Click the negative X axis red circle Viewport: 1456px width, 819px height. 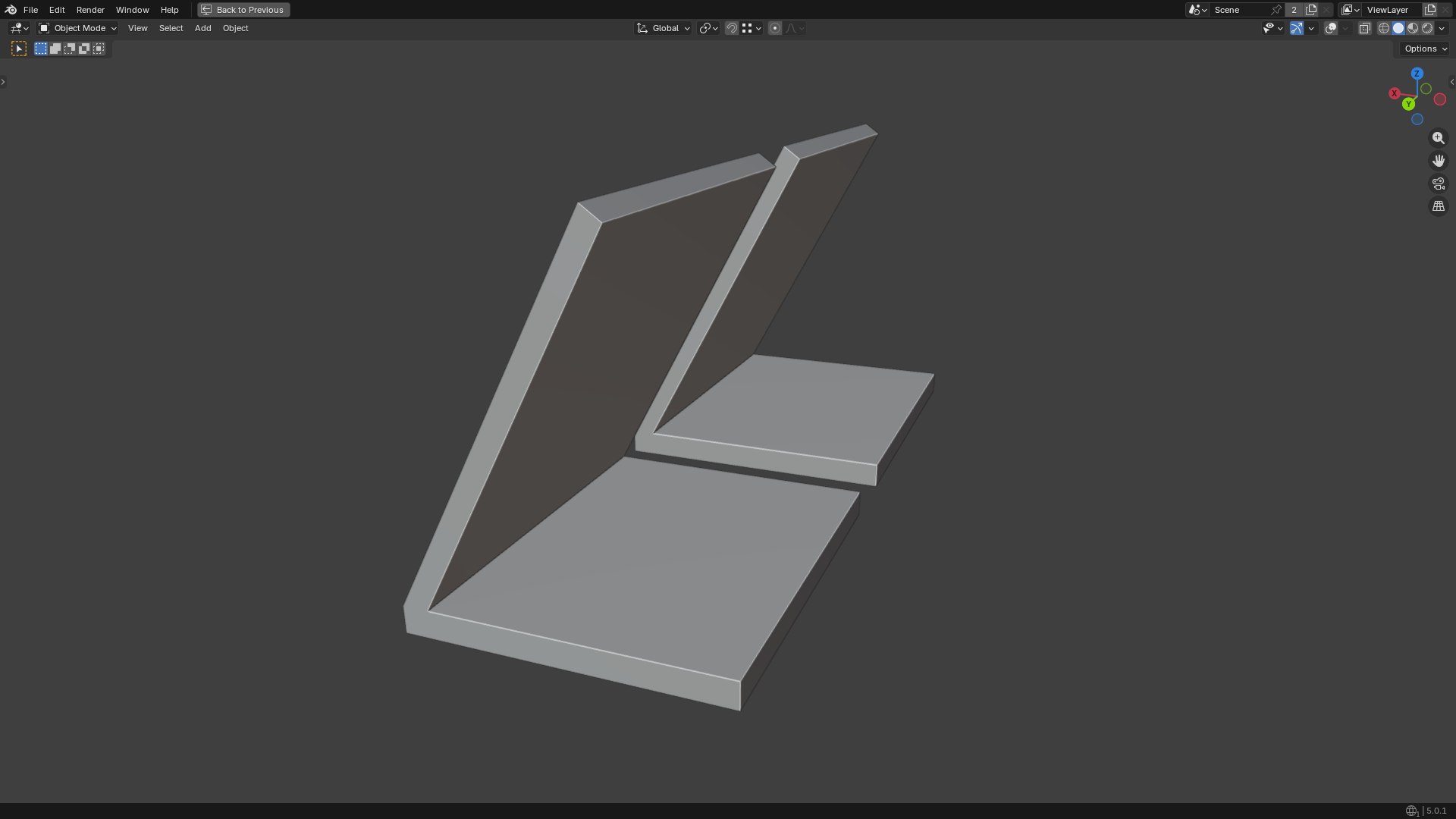click(1439, 99)
